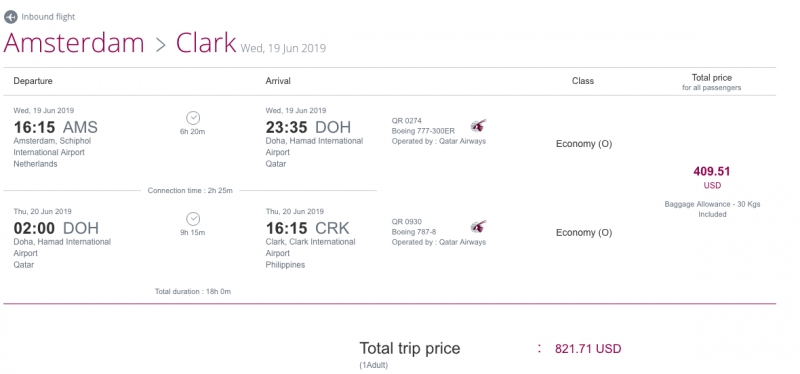Click the 821.71 USD total trip price
Screen dimensions: 800x374
click(x=588, y=349)
